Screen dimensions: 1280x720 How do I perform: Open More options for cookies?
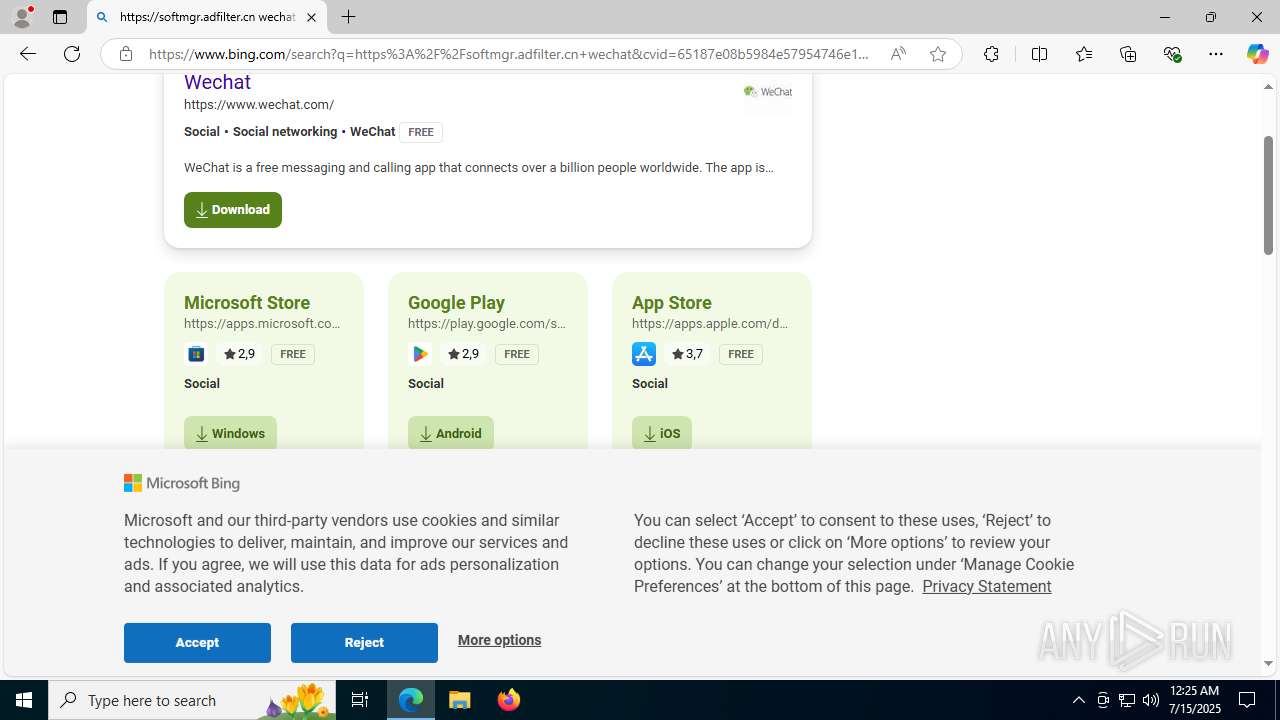click(499, 640)
